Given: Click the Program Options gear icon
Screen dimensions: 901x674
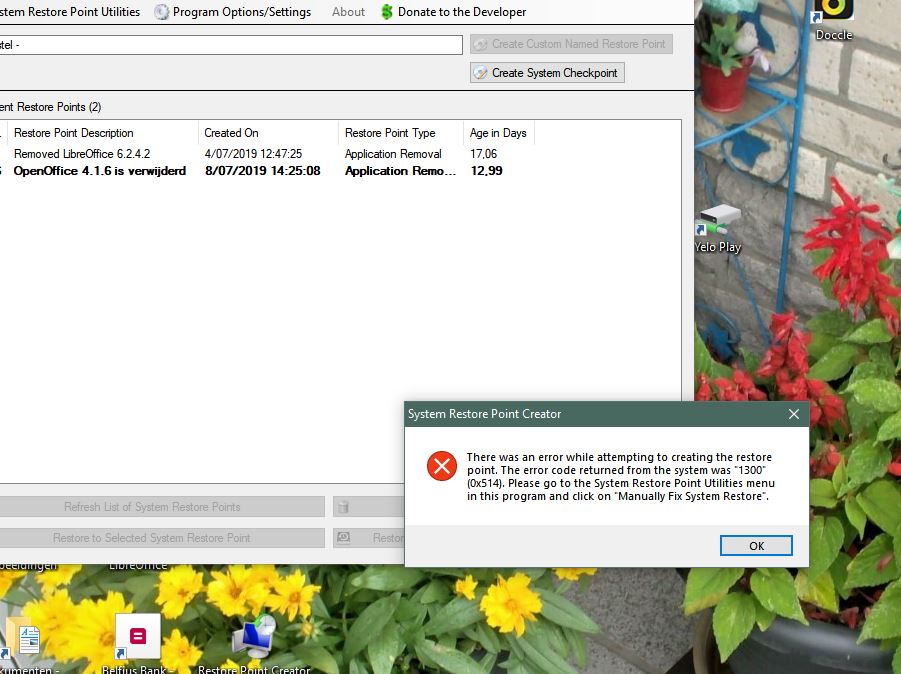Looking at the screenshot, I should click(162, 12).
